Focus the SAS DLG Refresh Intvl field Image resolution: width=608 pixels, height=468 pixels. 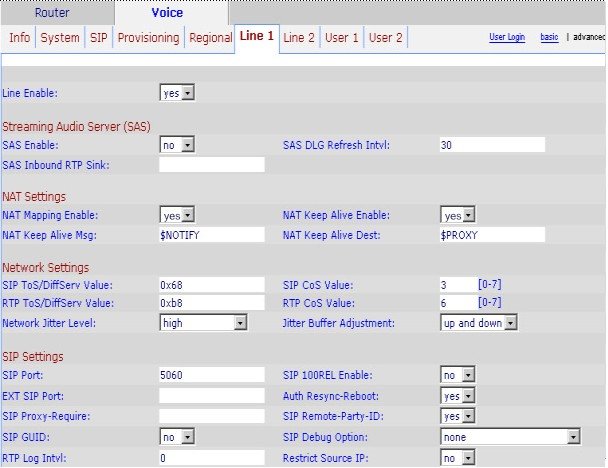[491, 145]
